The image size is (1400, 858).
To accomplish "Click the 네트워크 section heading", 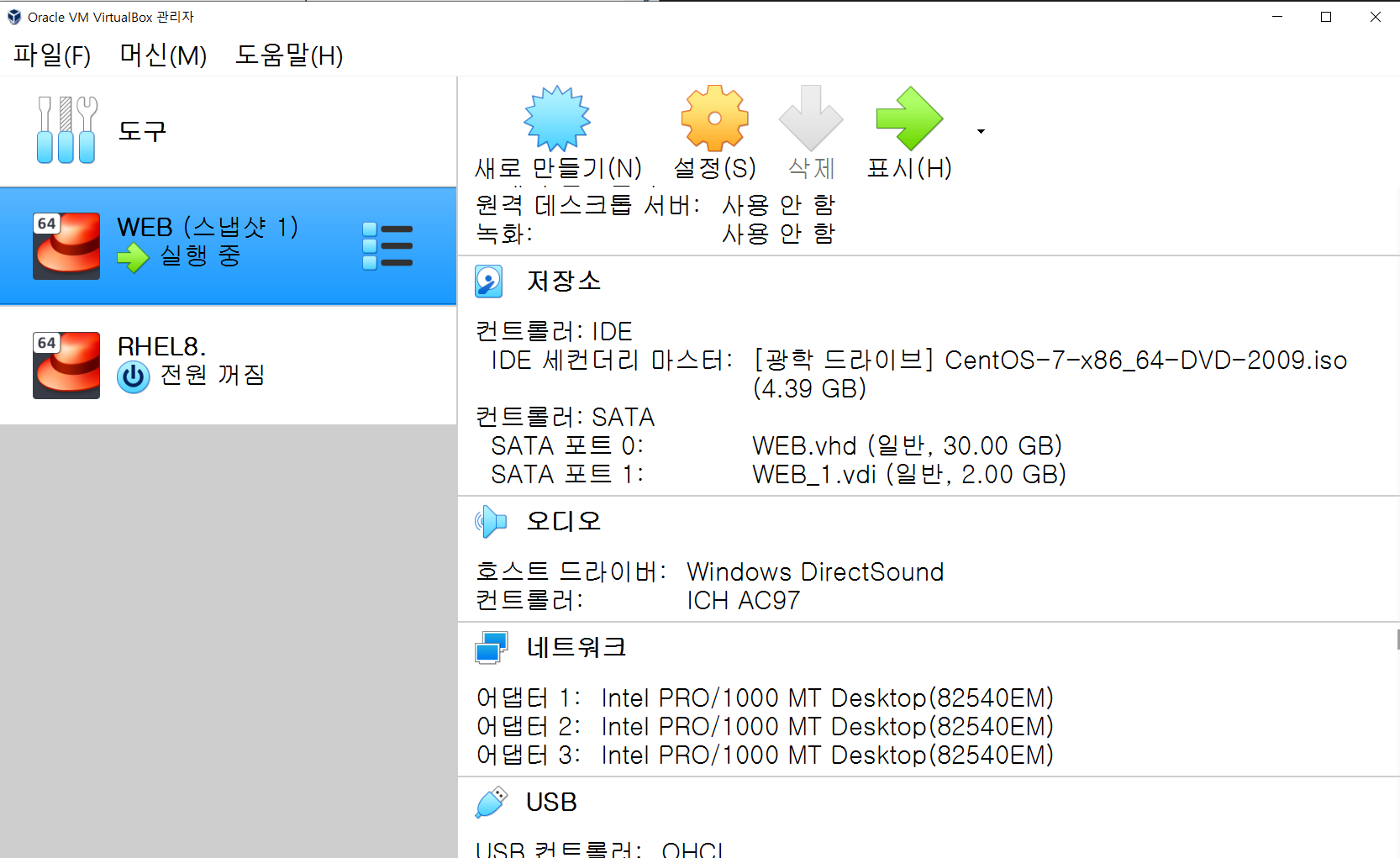I will [576, 647].
